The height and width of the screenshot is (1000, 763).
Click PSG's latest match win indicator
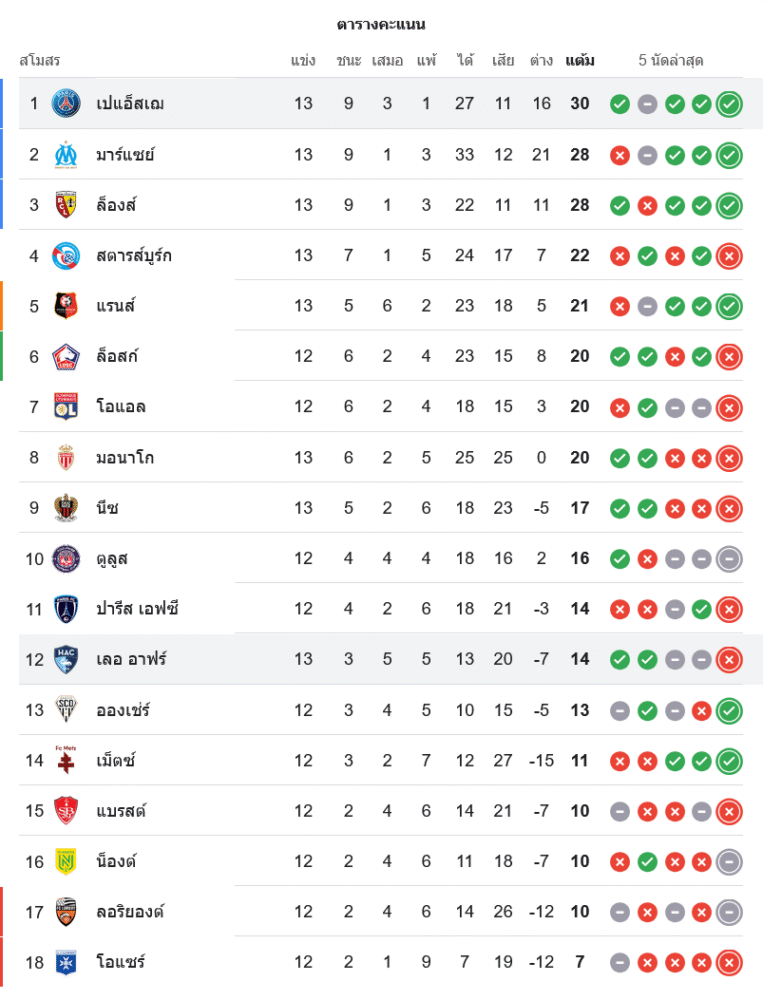pos(730,104)
